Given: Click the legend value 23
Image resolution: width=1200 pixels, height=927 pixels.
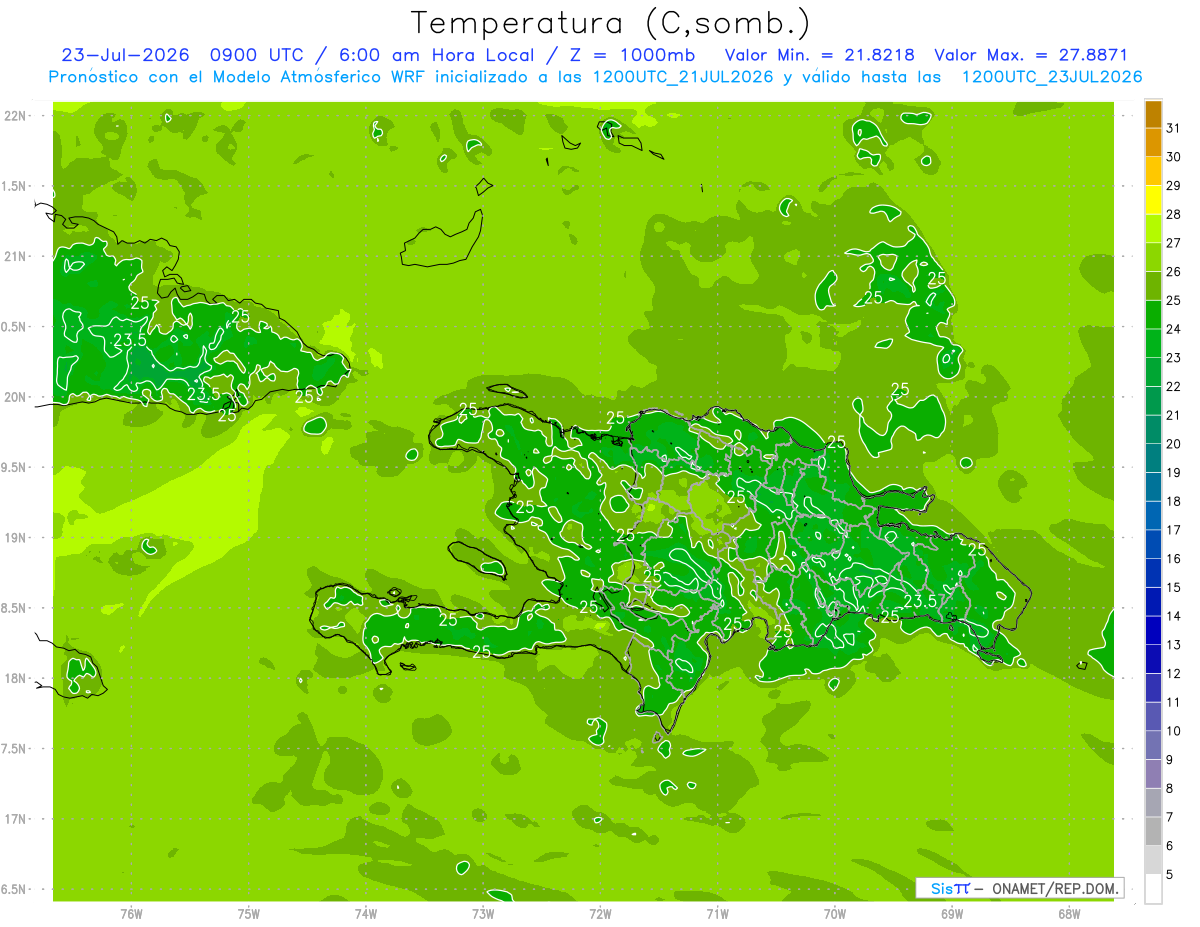Looking at the screenshot, I should tap(1173, 358).
